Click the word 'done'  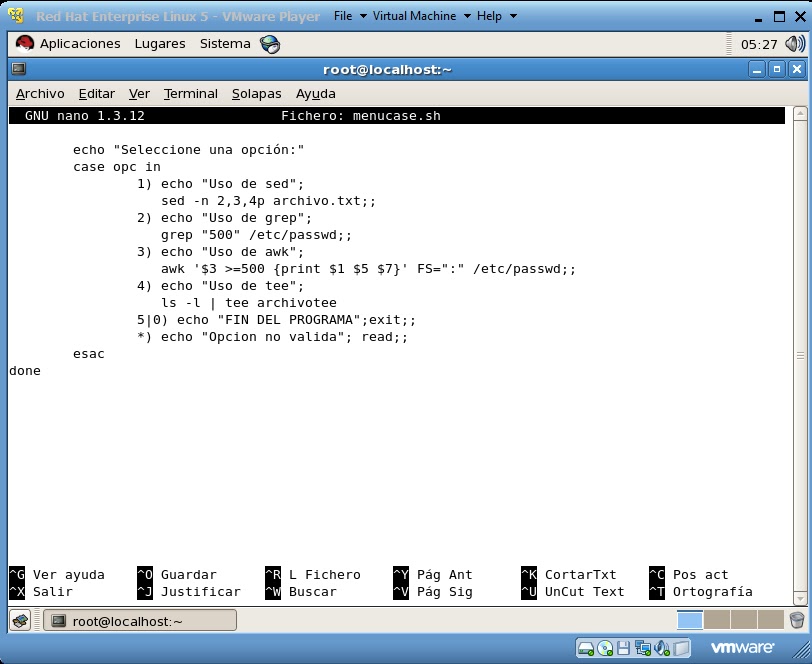tap(25, 371)
